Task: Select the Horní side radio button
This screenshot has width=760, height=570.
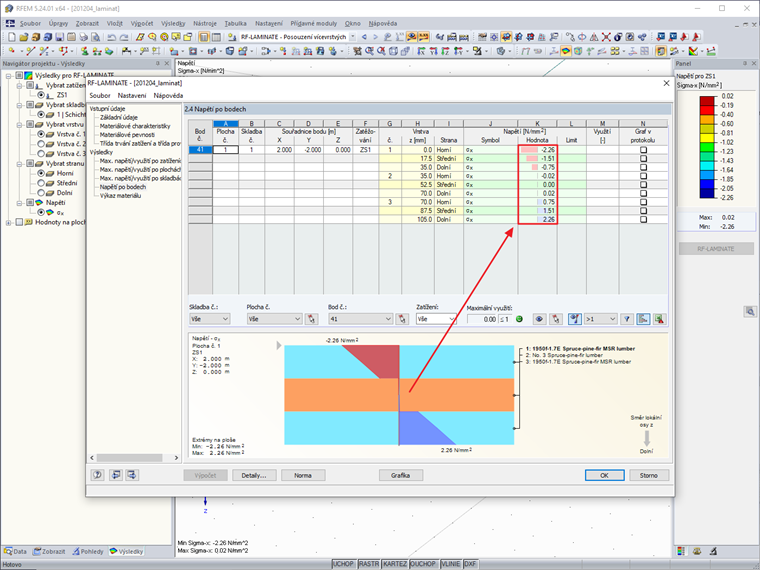Action: click(x=41, y=173)
